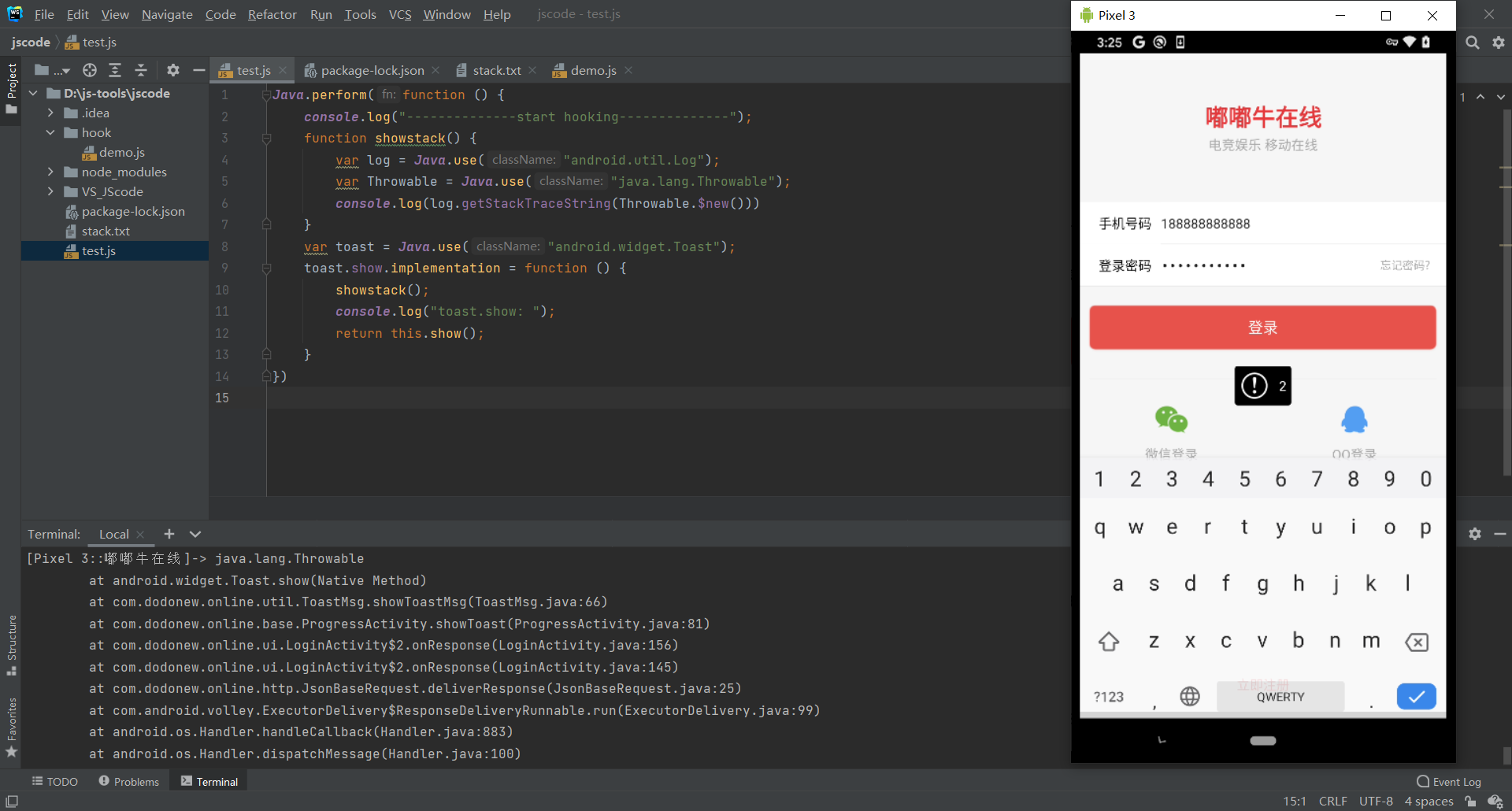1512x811 pixels.
Task: Click the CRLF line separator indicator
Action: click(x=1332, y=801)
